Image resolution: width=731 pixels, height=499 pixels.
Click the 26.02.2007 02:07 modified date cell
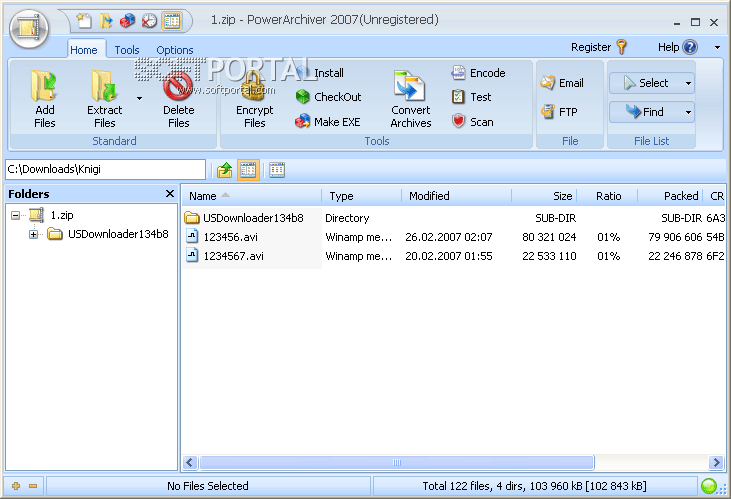pos(448,237)
